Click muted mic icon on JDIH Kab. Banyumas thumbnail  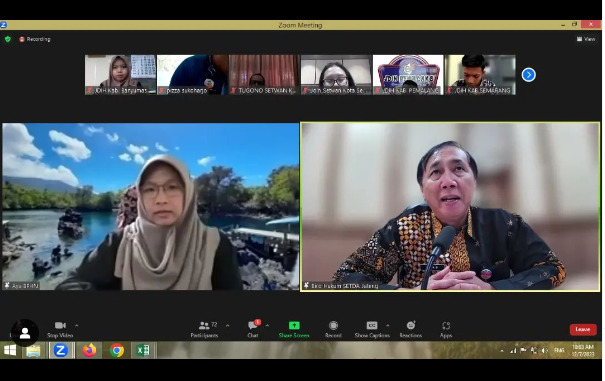pyautogui.click(x=90, y=91)
